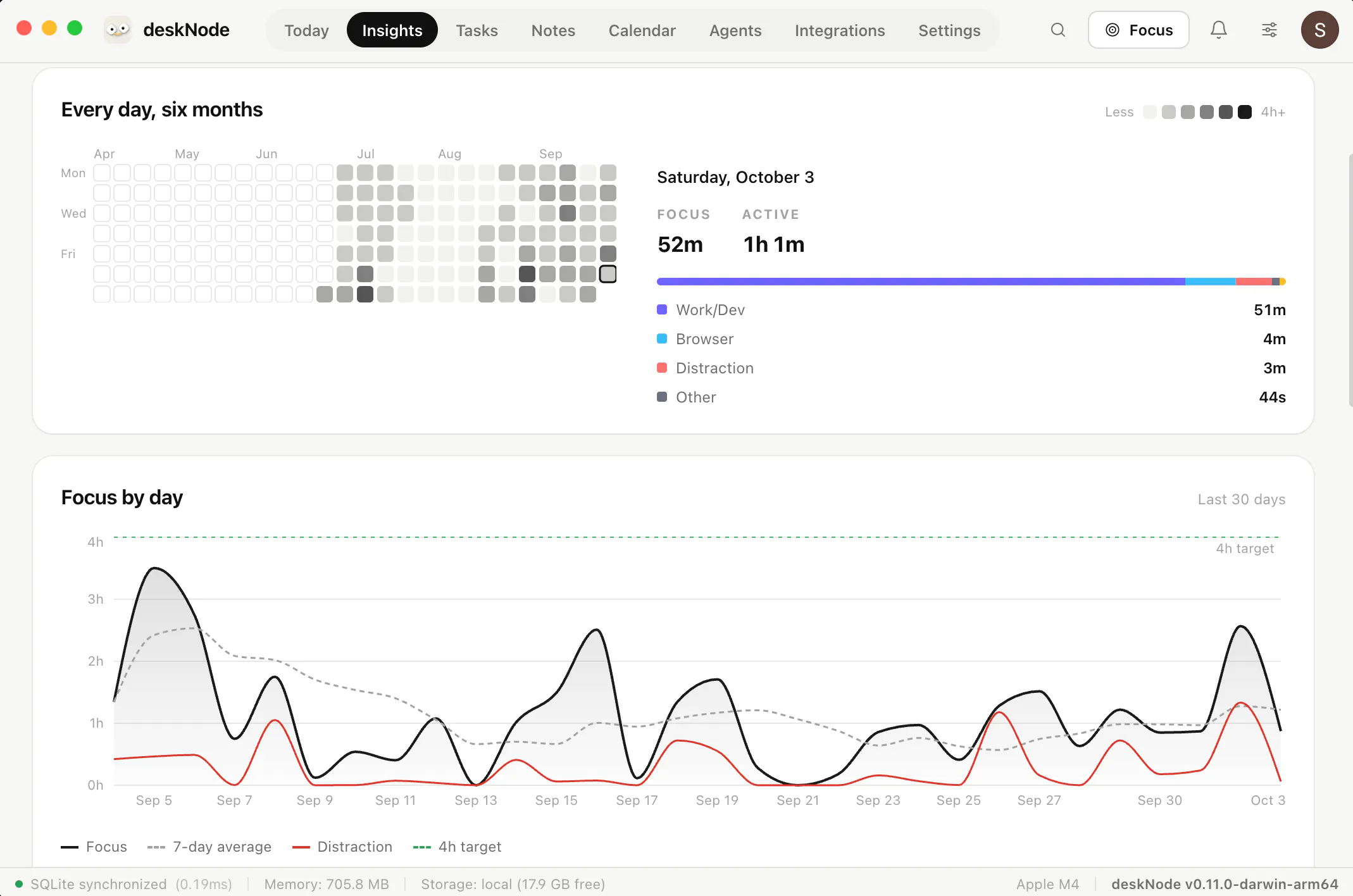Go to the Calendar tab
The image size is (1353, 896).
point(642,30)
